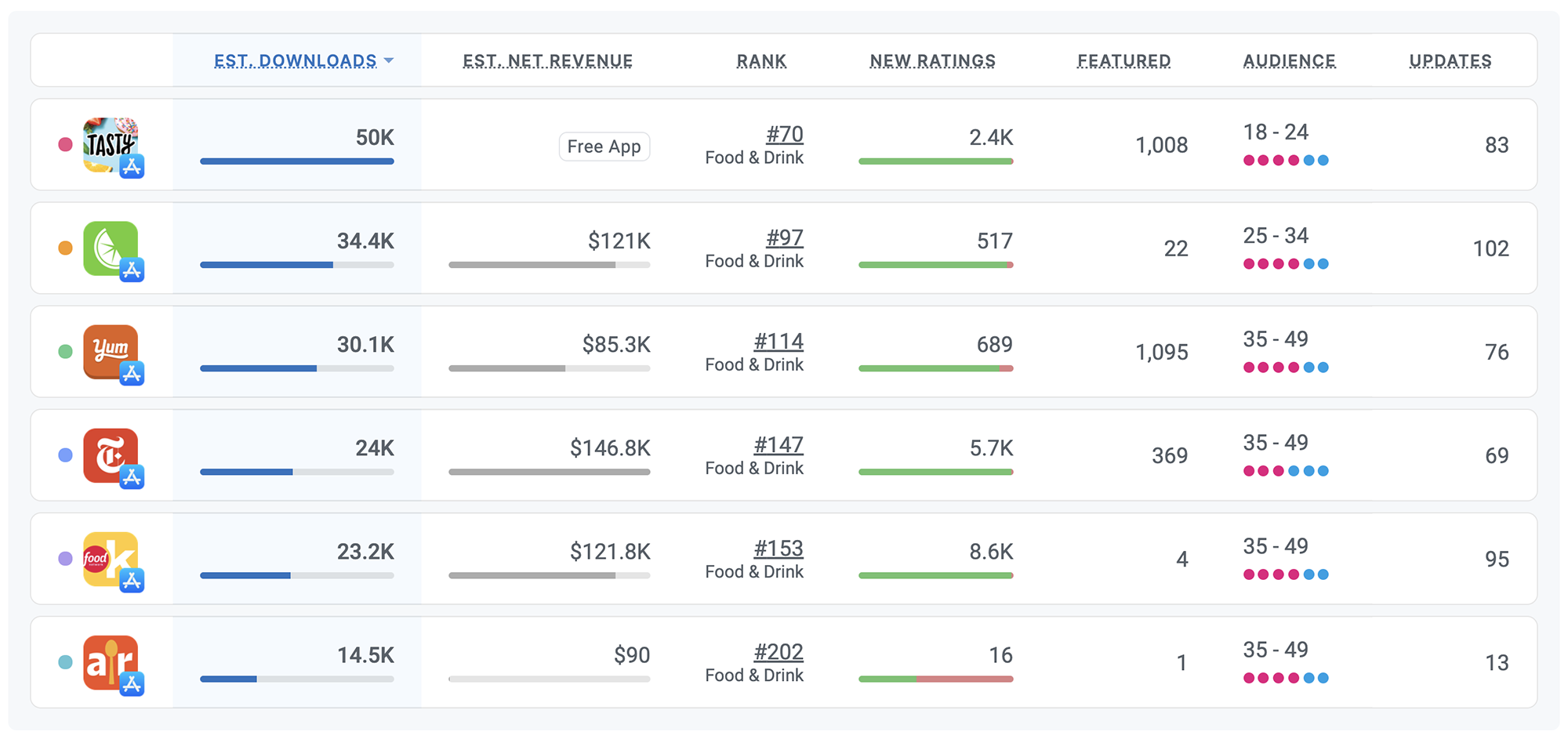
Task: Click the 1,008 featured count
Action: click(x=1162, y=145)
